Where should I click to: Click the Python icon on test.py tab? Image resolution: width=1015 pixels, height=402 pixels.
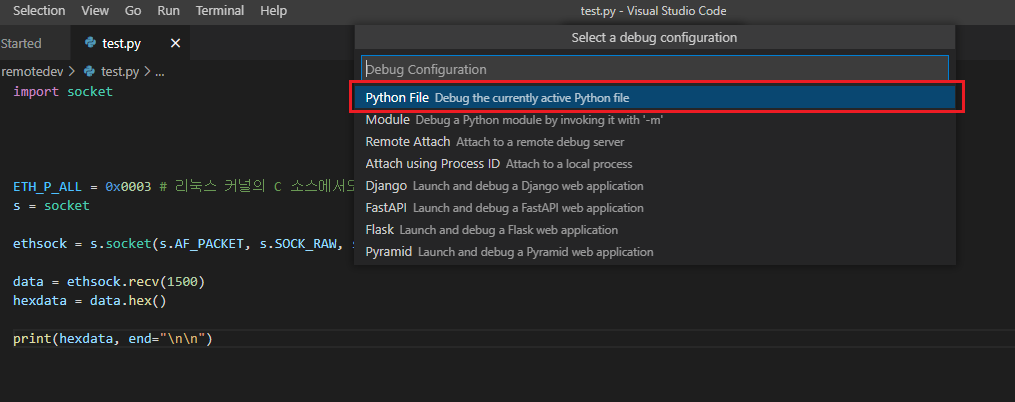click(91, 43)
